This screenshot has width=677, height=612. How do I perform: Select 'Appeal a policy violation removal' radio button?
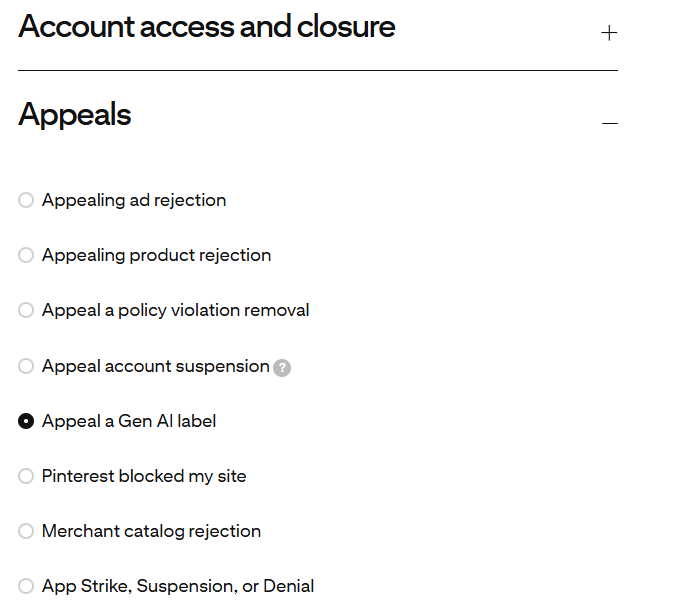(26, 311)
